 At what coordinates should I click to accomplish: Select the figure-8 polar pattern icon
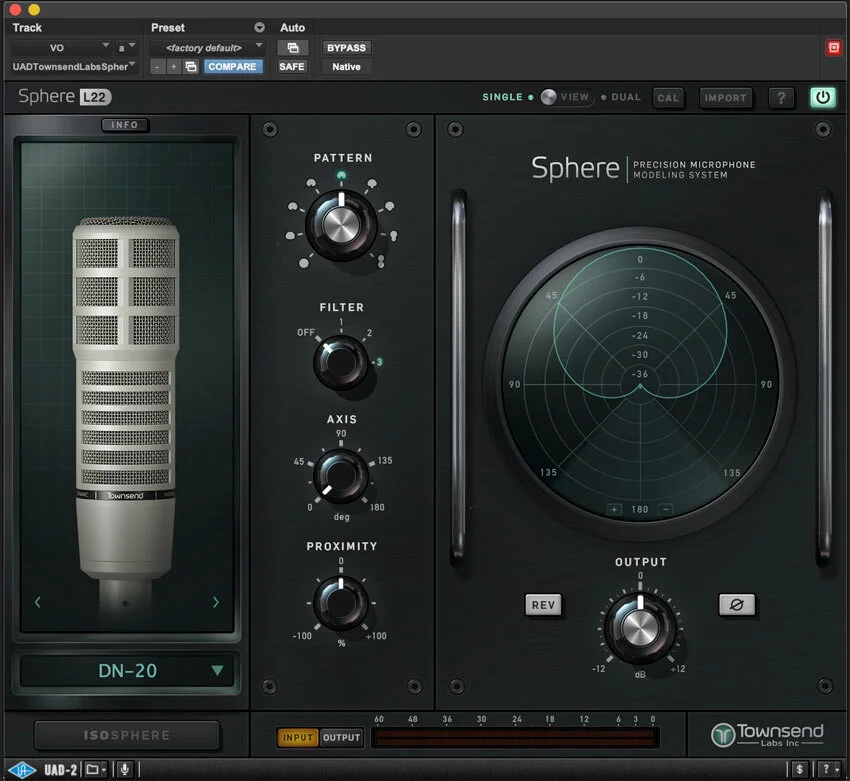tap(381, 262)
